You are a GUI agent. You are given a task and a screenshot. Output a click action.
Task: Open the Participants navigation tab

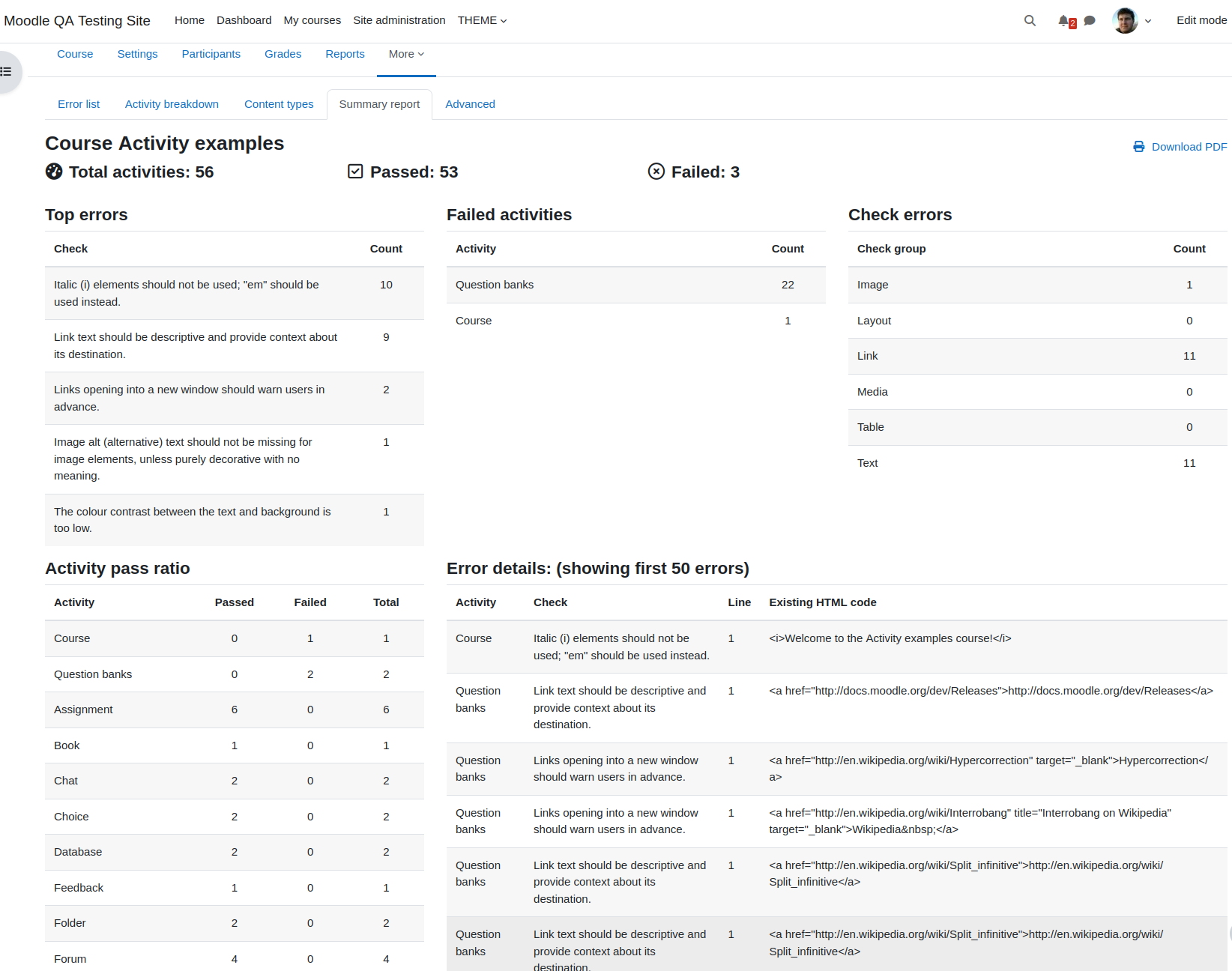pos(211,54)
